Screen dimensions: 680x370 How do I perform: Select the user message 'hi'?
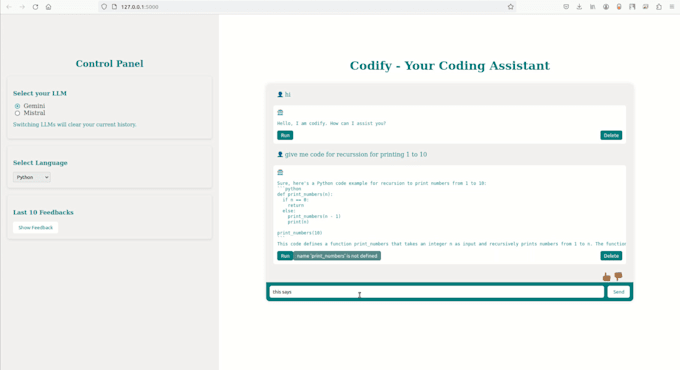point(288,94)
